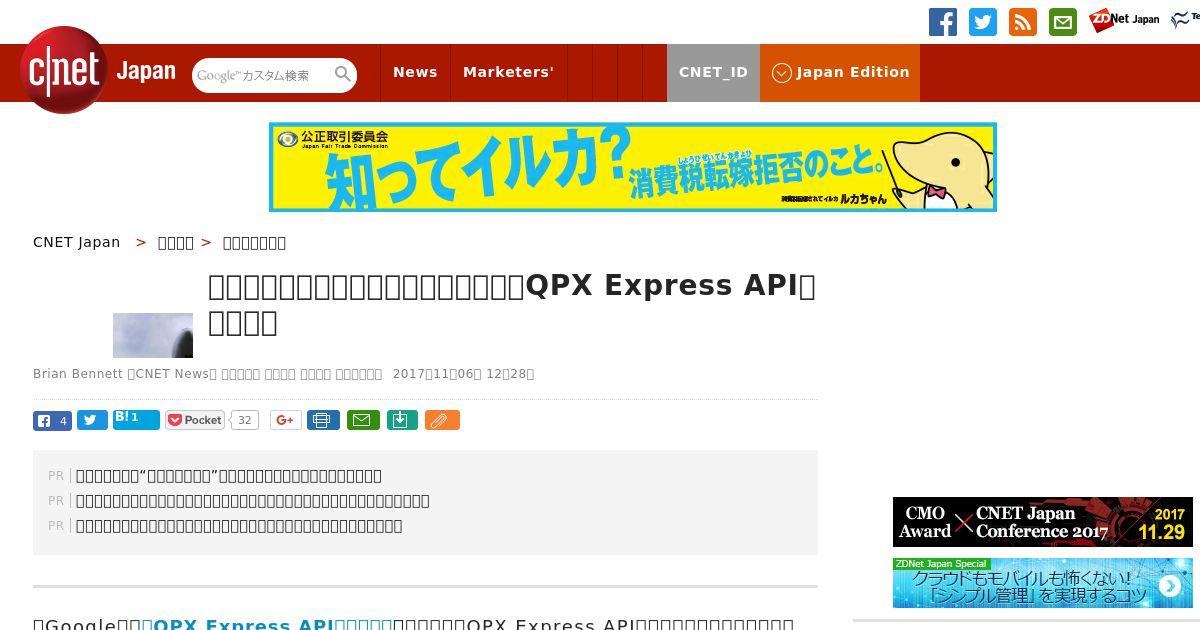
Task: Share article on Google+
Action: (285, 420)
